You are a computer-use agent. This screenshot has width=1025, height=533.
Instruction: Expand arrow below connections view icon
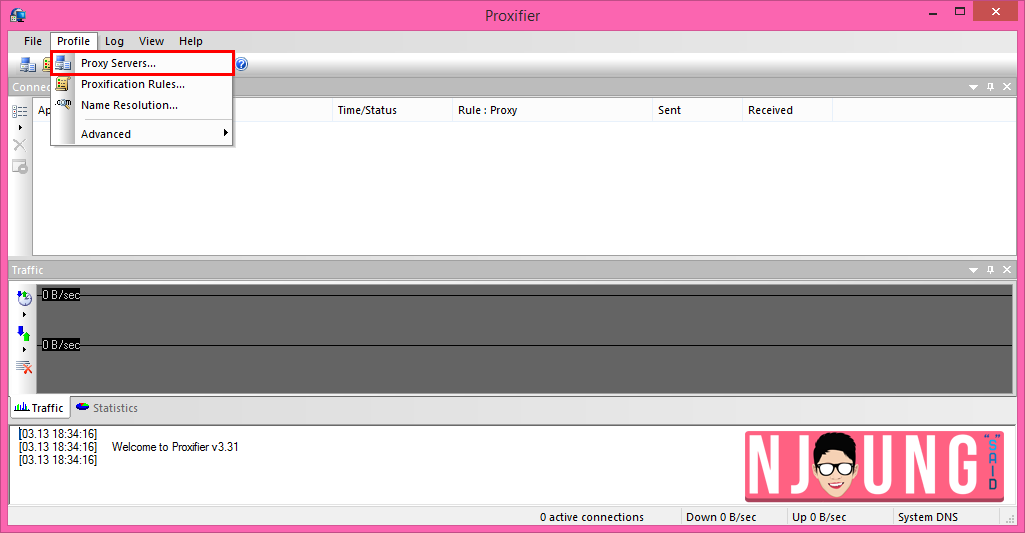20,128
